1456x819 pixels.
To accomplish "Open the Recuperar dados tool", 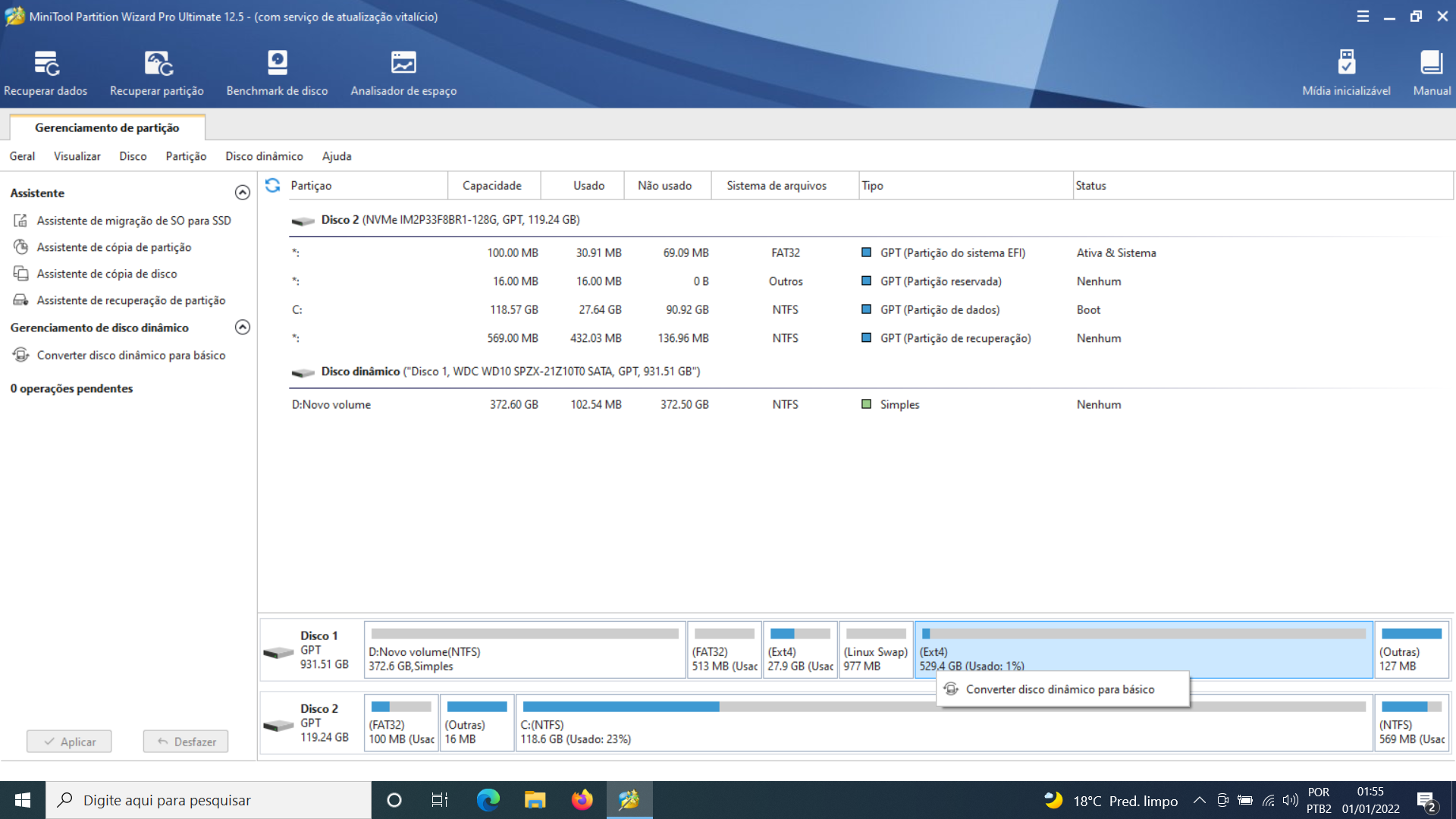I will [x=45, y=74].
